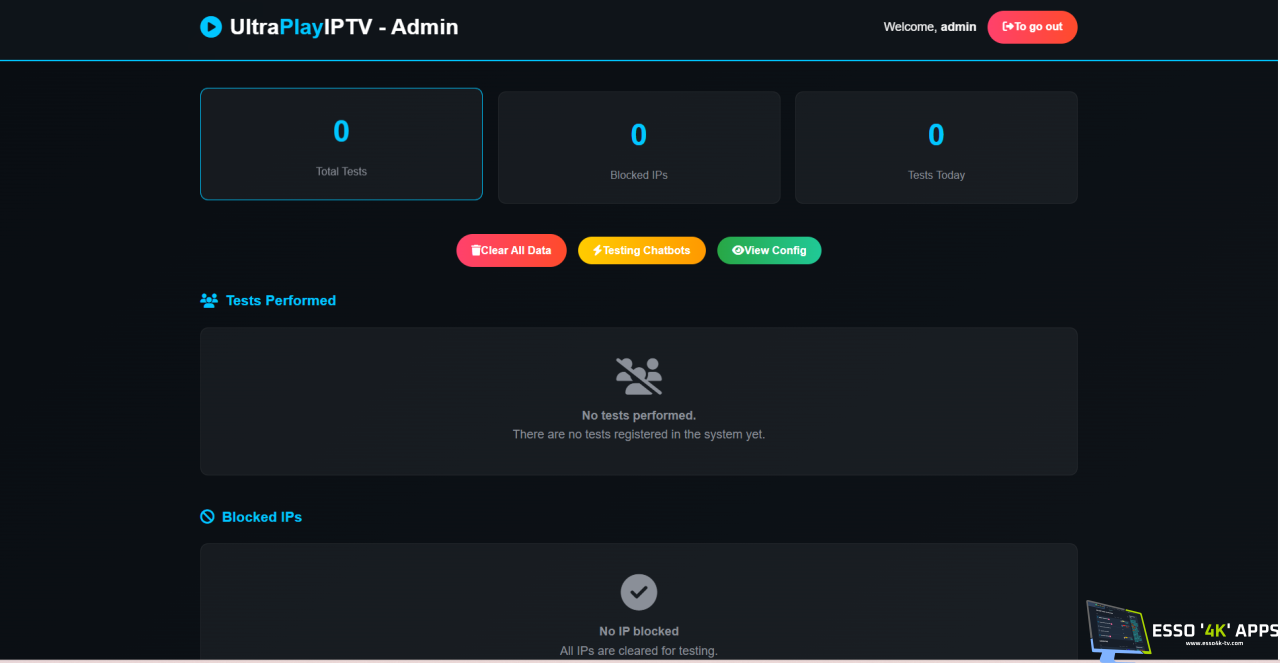Click the UltraPlayIPTV play logo icon
1280x663 pixels.
pyautogui.click(x=210, y=27)
